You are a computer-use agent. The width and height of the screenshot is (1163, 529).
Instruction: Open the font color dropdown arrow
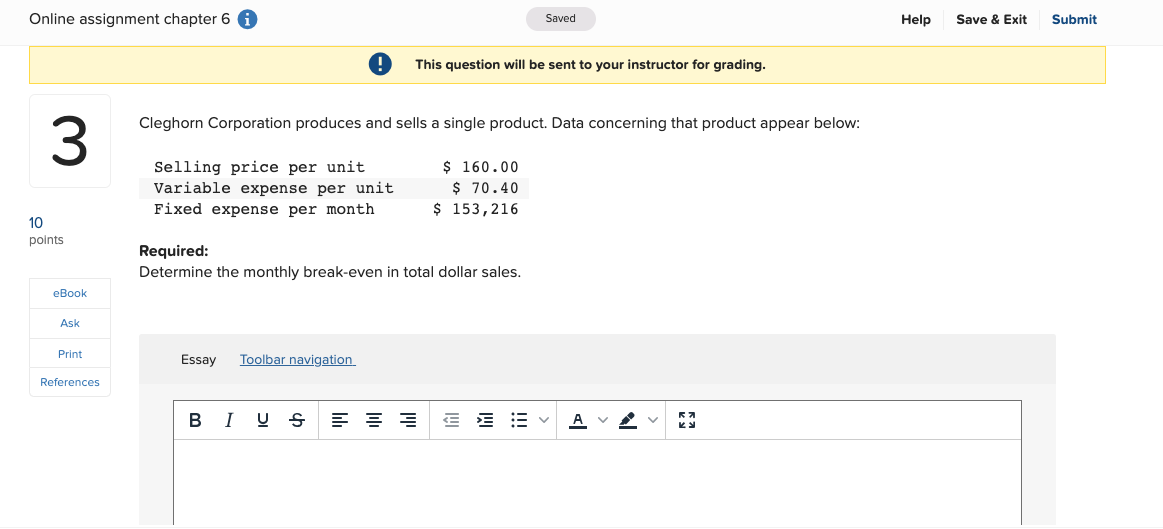click(602, 421)
